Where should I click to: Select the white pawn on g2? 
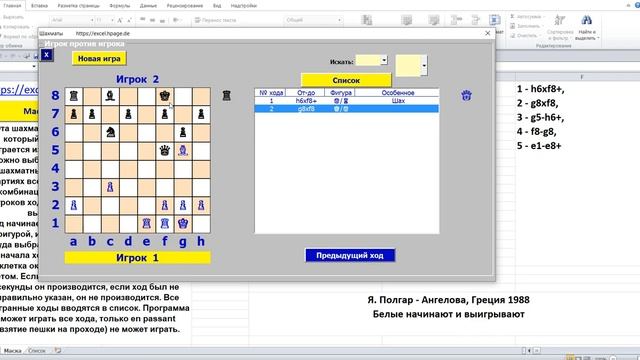183,205
